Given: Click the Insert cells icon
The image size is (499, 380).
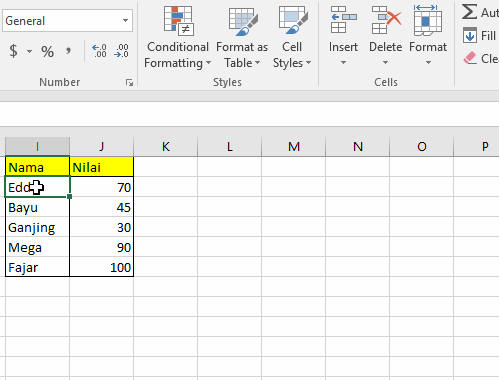Looking at the screenshot, I should coord(343,20).
